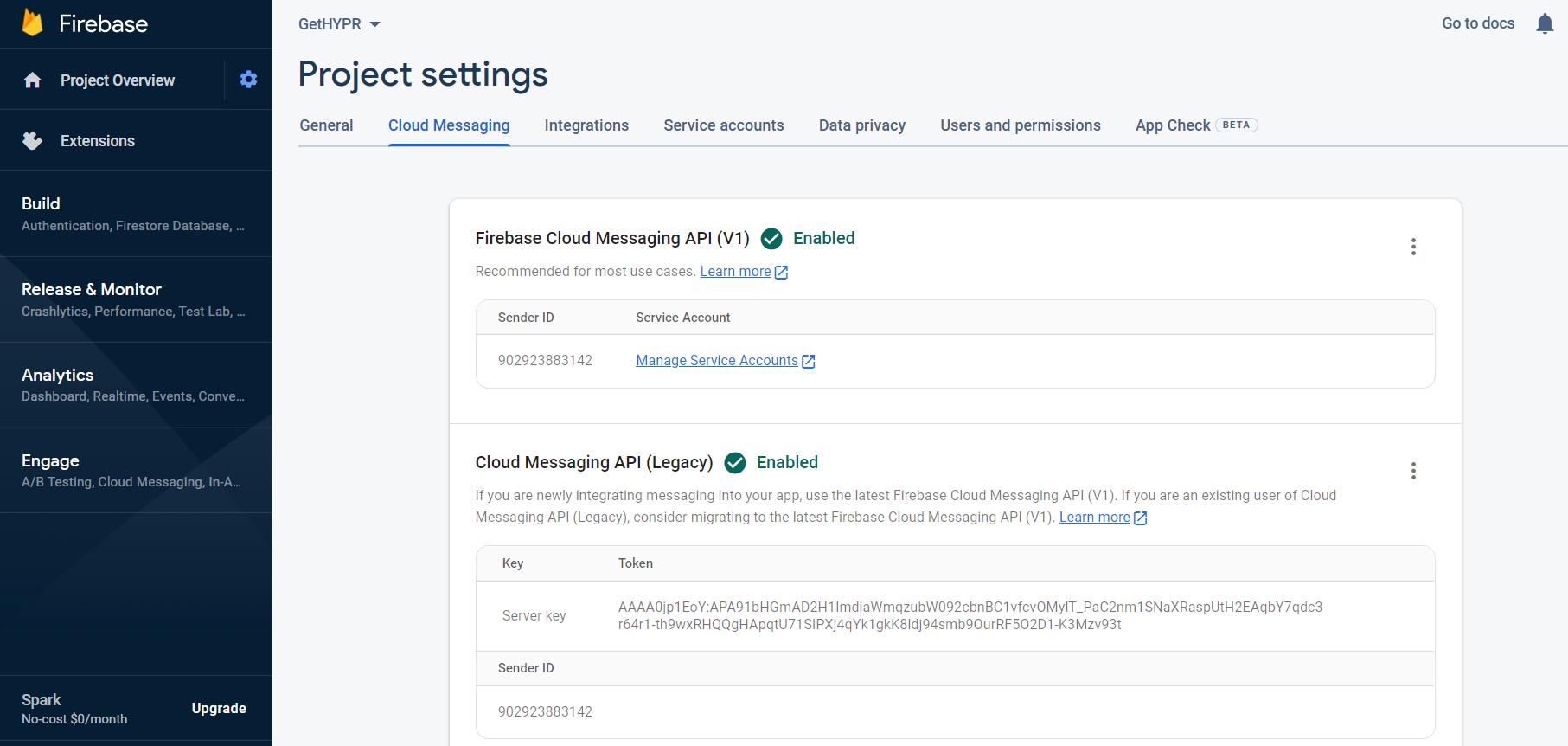
Task: Open the Data privacy tab
Action: (x=862, y=125)
